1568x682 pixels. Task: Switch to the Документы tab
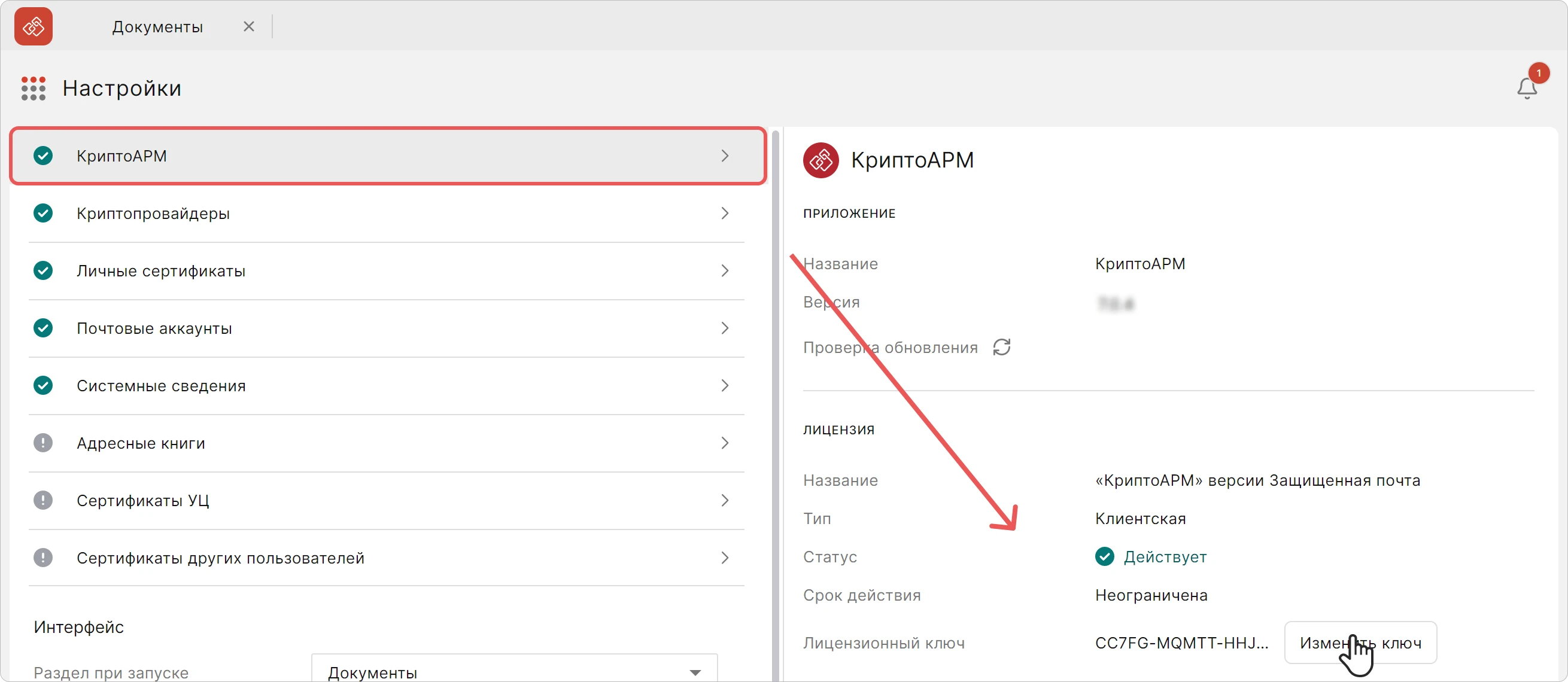coord(157,27)
